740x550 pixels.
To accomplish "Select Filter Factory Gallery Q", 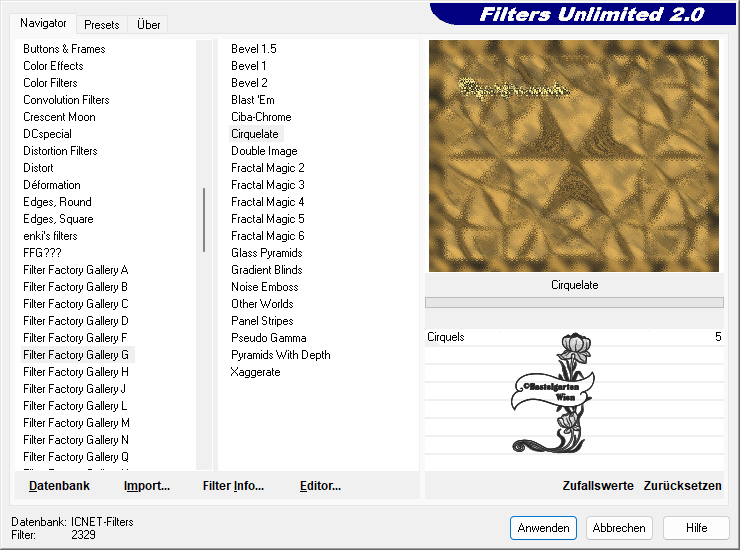I will tap(76, 457).
